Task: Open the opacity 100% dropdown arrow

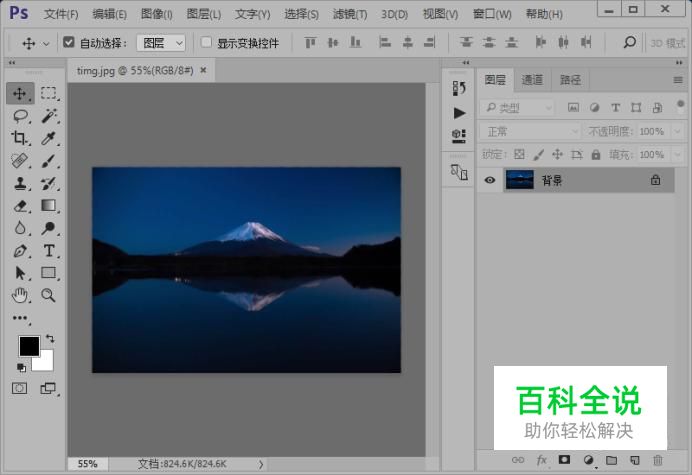Action: [677, 131]
